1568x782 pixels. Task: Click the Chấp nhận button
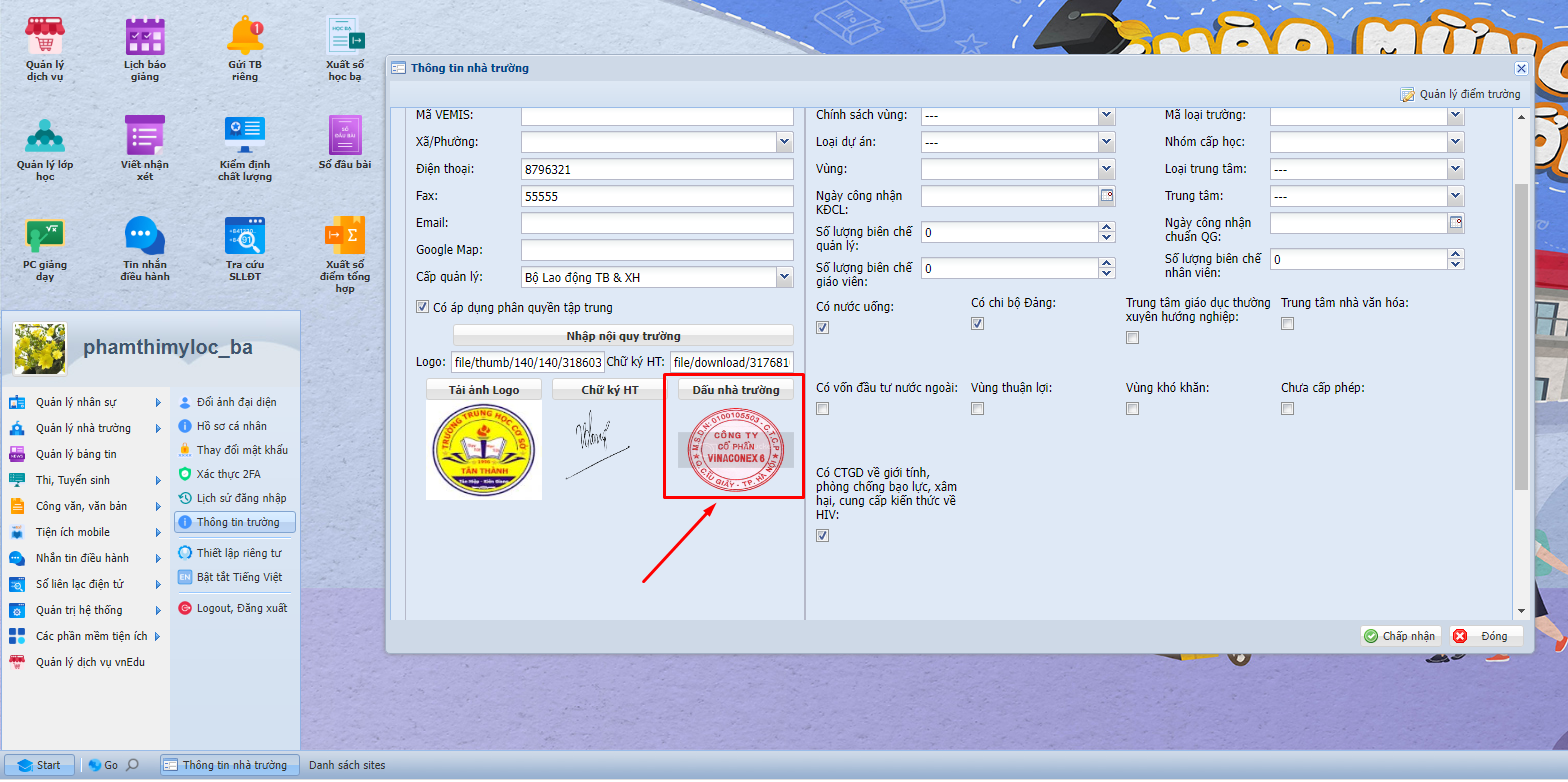coord(1400,636)
